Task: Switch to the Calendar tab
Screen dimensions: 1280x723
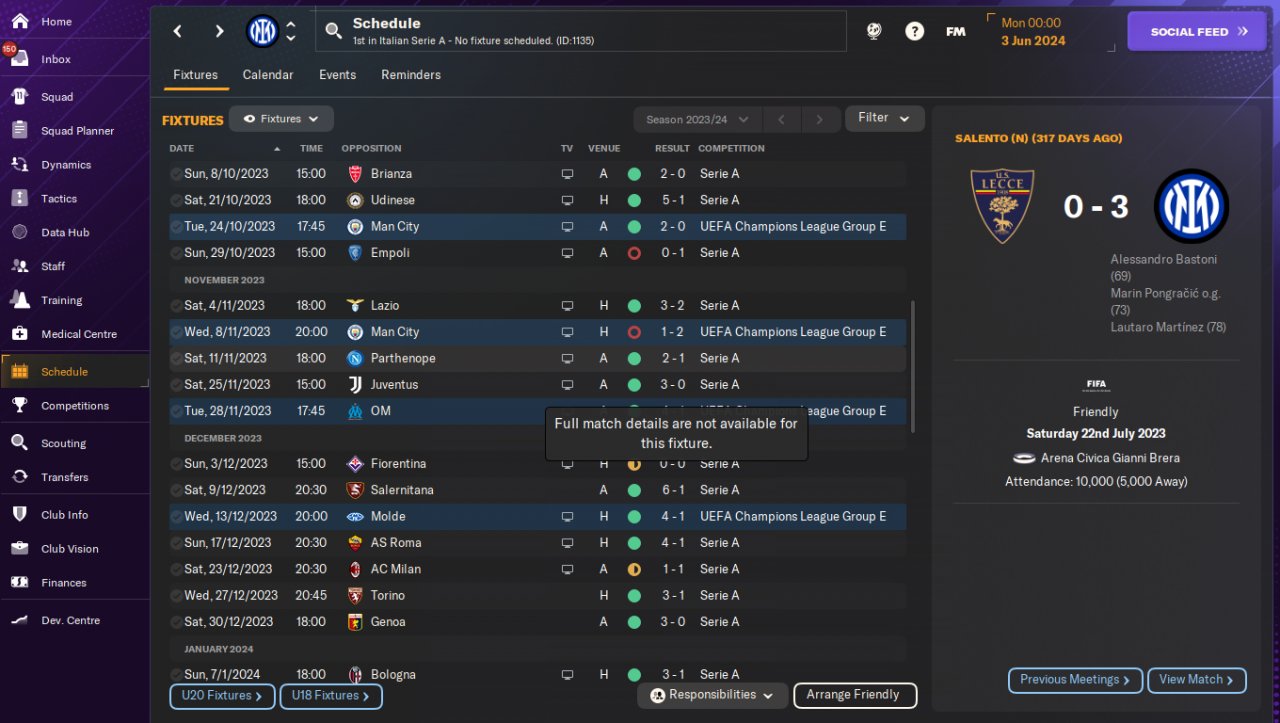Action: [268, 75]
